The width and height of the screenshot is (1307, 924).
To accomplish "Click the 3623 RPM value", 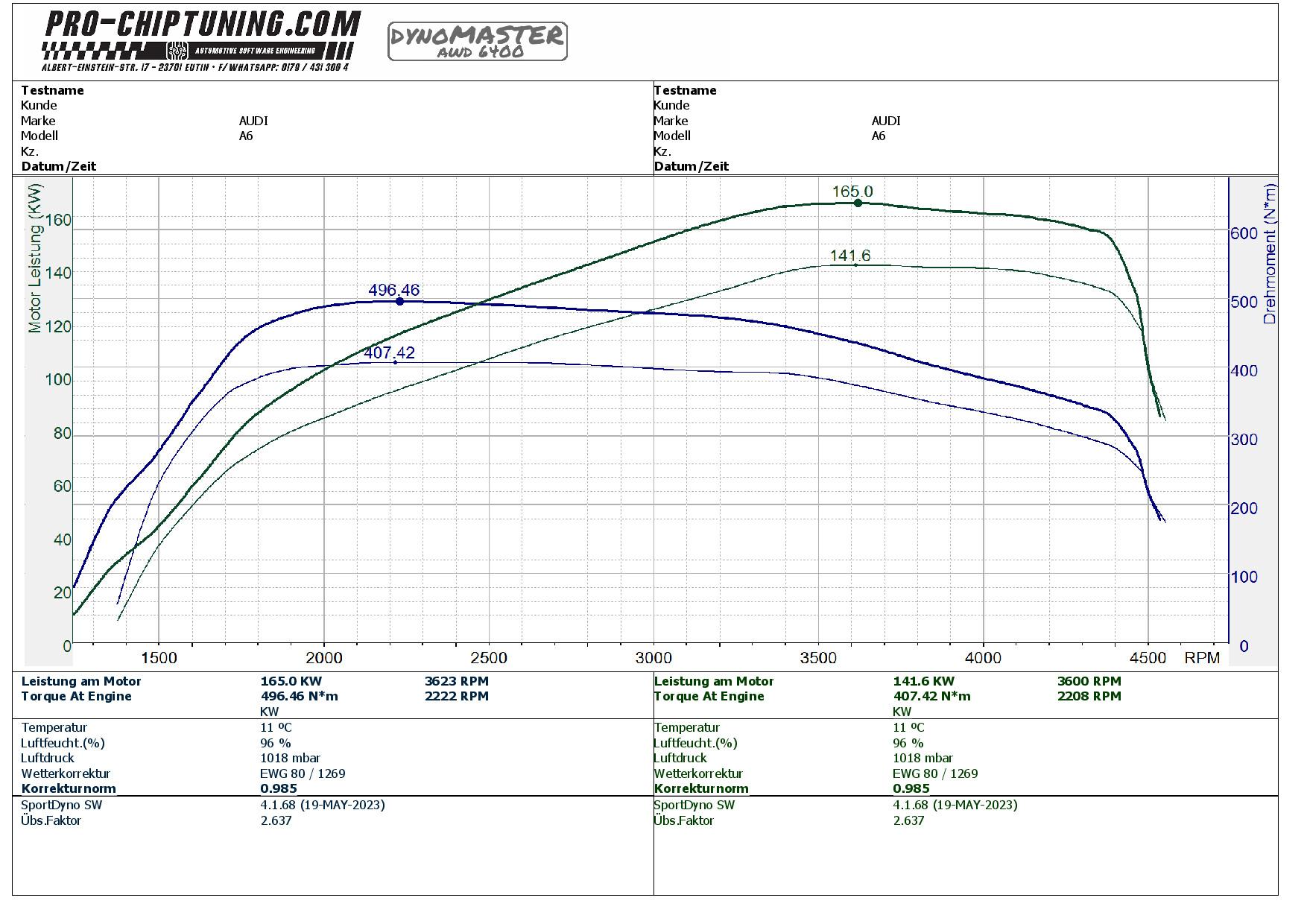I will (456, 681).
